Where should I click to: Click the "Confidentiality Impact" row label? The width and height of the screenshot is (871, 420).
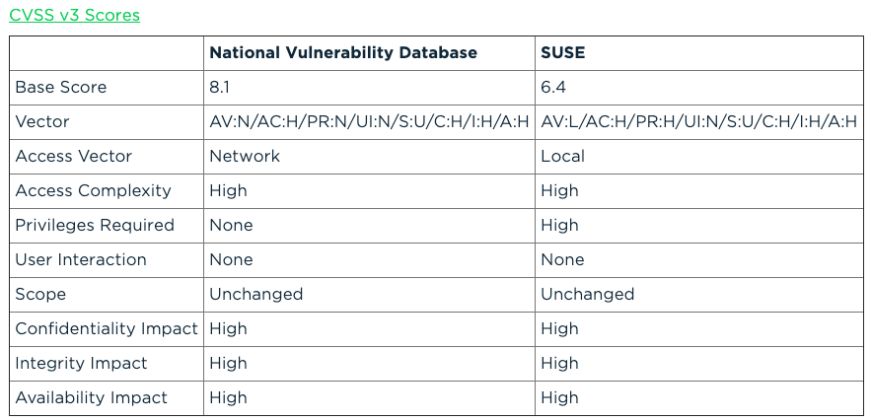106,329
